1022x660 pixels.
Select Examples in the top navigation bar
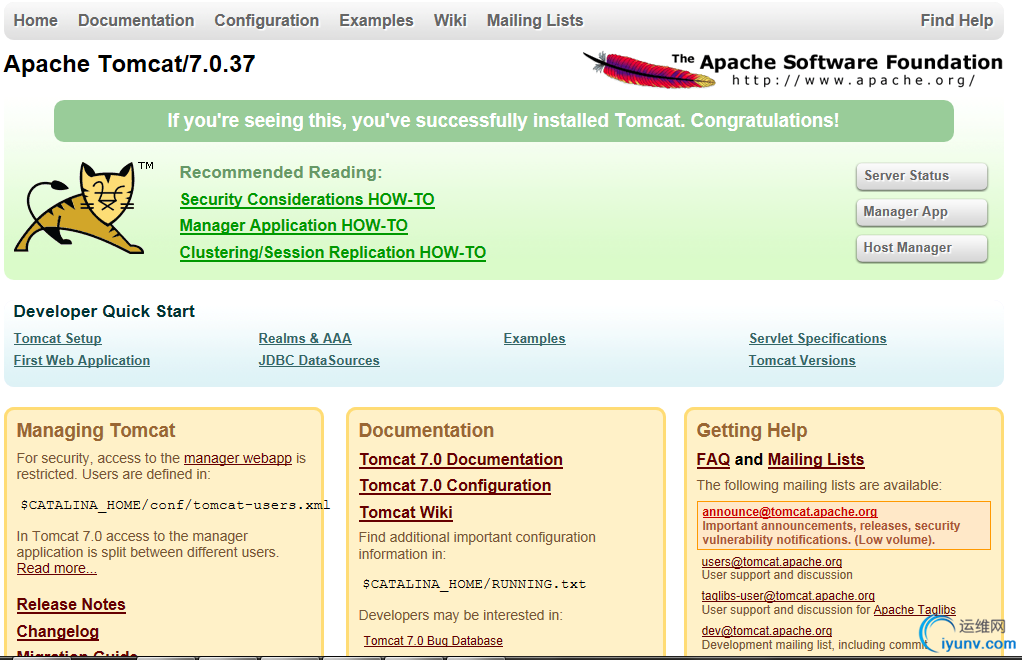tap(376, 20)
